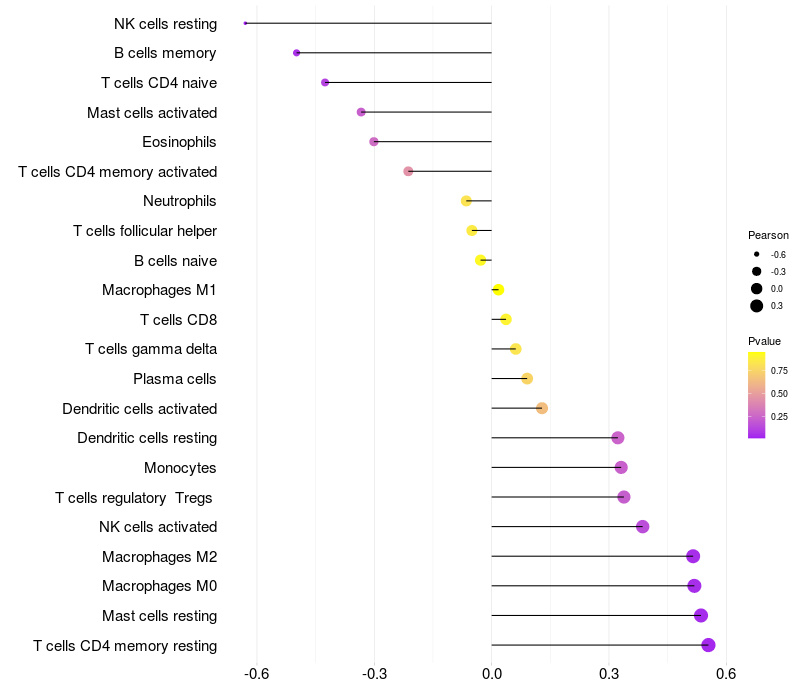Click the Pvalue legend title
The width and height of the screenshot is (800, 700).
click(x=764, y=341)
